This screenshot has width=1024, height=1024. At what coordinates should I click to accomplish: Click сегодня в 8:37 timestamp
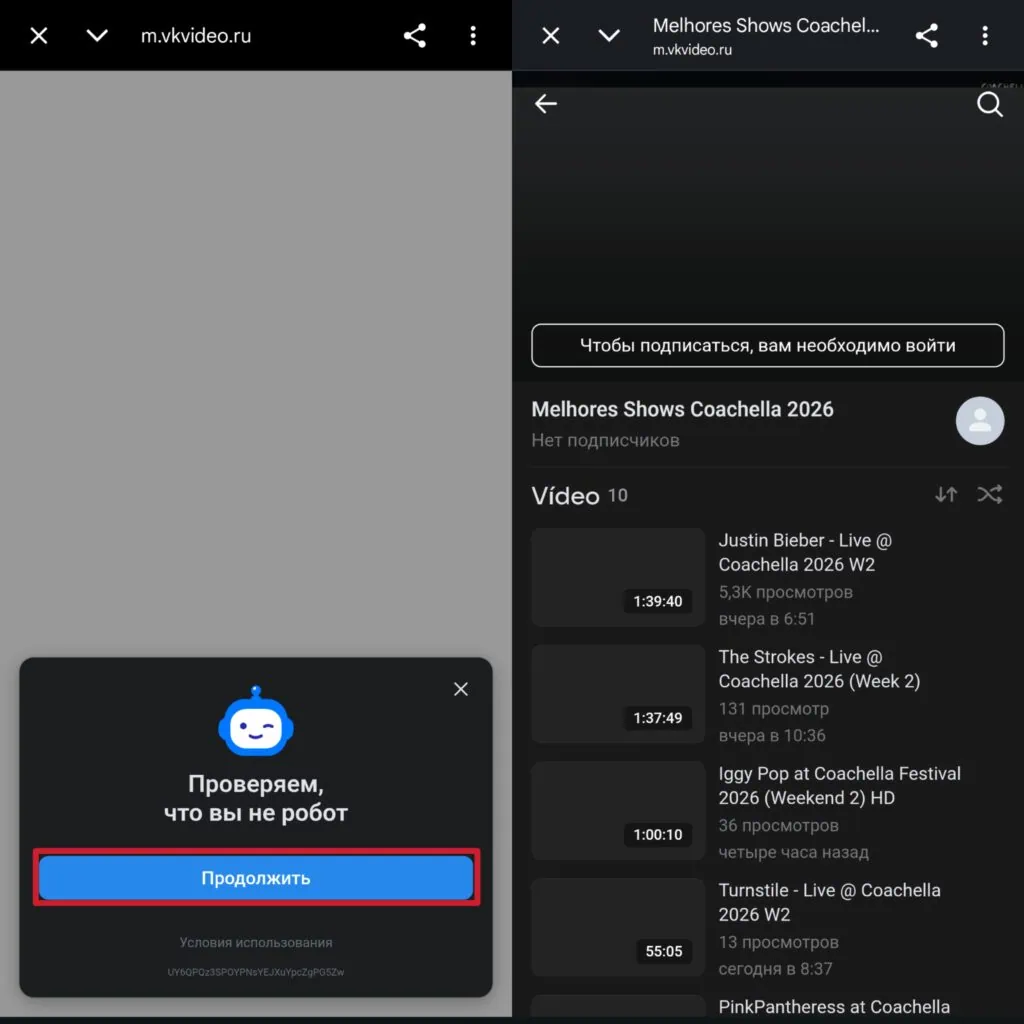tap(775, 968)
